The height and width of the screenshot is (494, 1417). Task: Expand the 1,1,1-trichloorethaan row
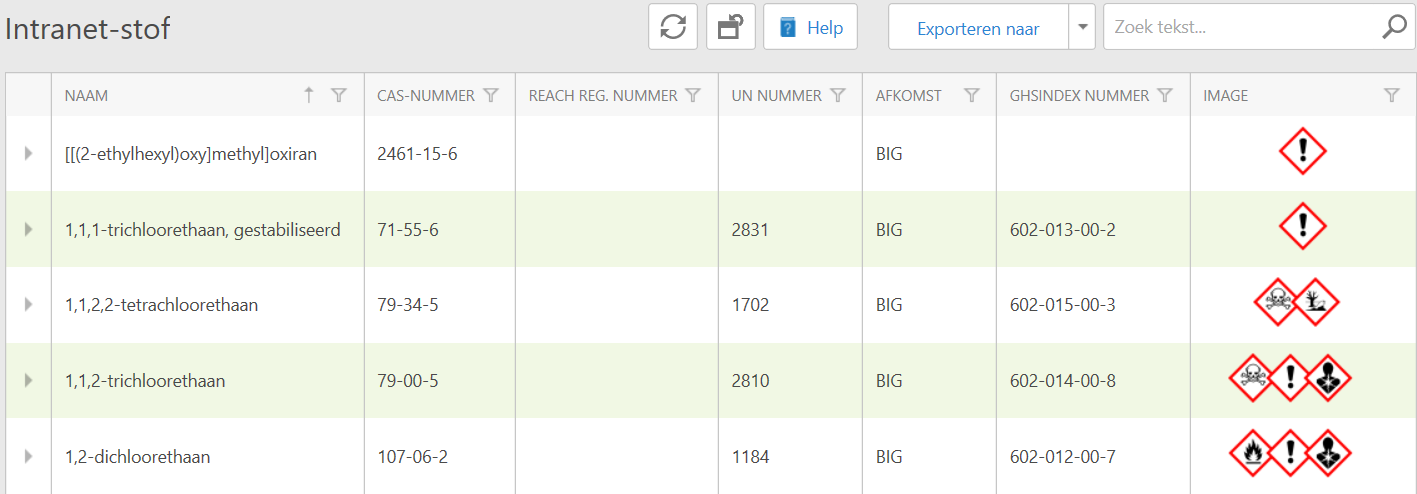pos(28,229)
